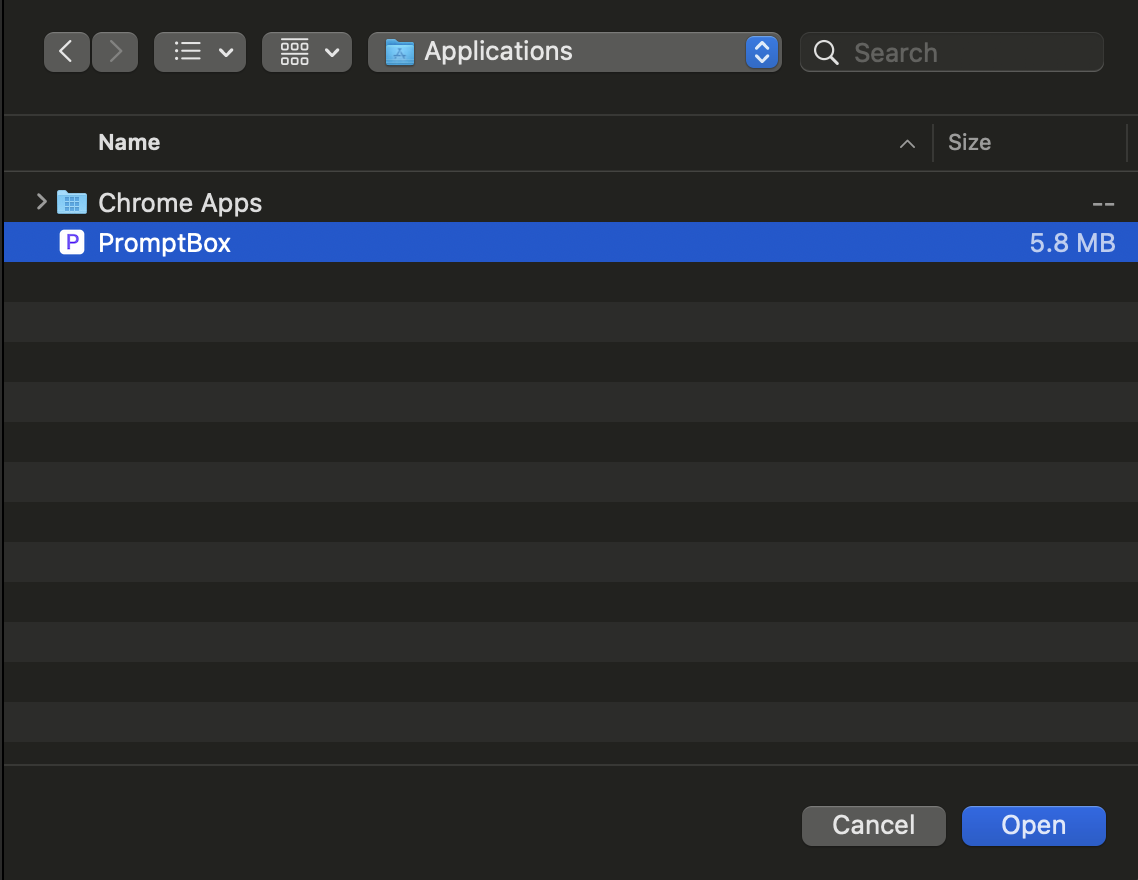The width and height of the screenshot is (1138, 880).
Task: Select the Chrome Apps folder name
Action: point(180,203)
